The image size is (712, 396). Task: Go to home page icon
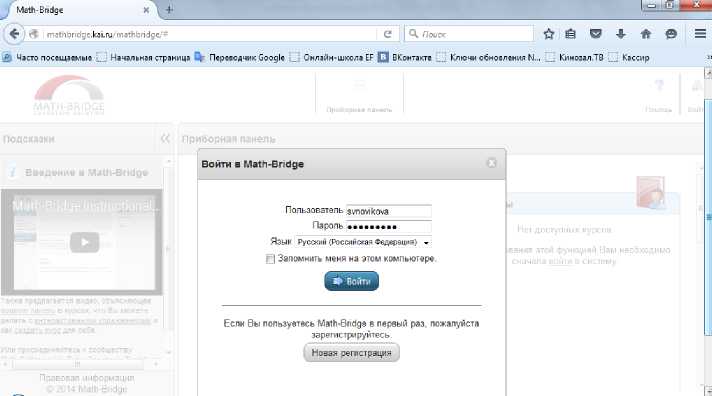(646, 34)
